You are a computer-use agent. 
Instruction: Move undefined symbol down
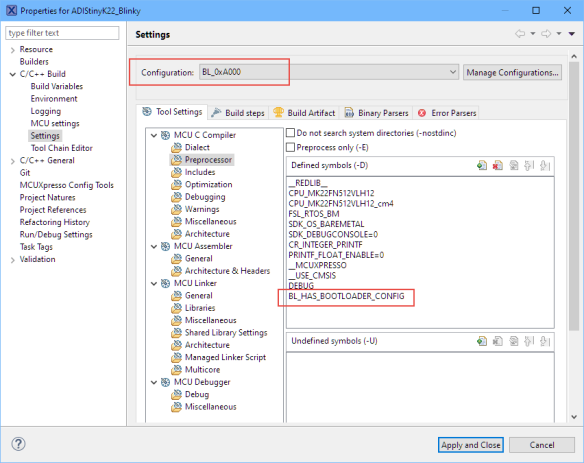click(545, 341)
